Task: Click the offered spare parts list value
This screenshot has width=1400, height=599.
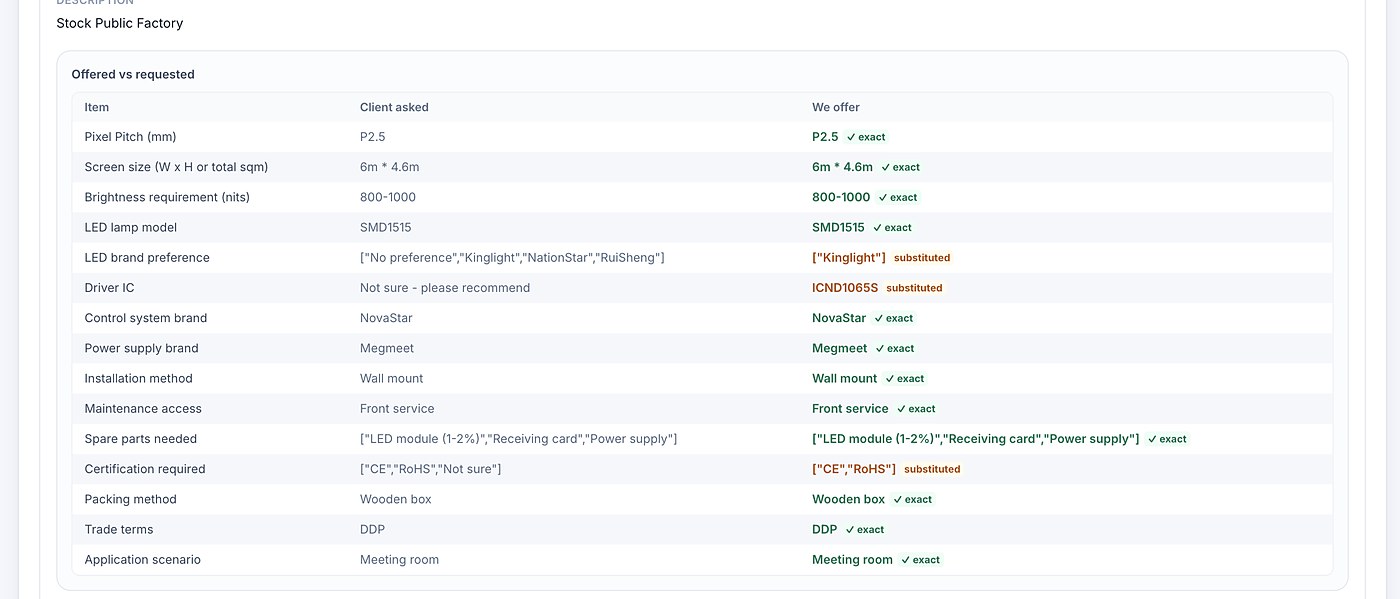Action: coord(976,439)
